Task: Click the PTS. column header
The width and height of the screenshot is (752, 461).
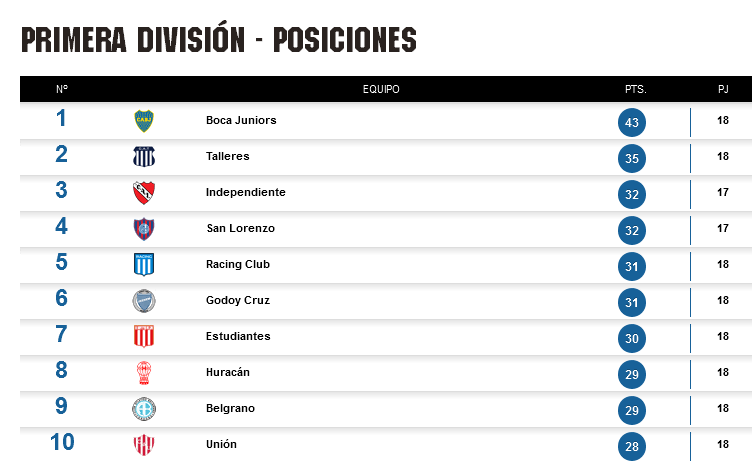Action: click(635, 89)
